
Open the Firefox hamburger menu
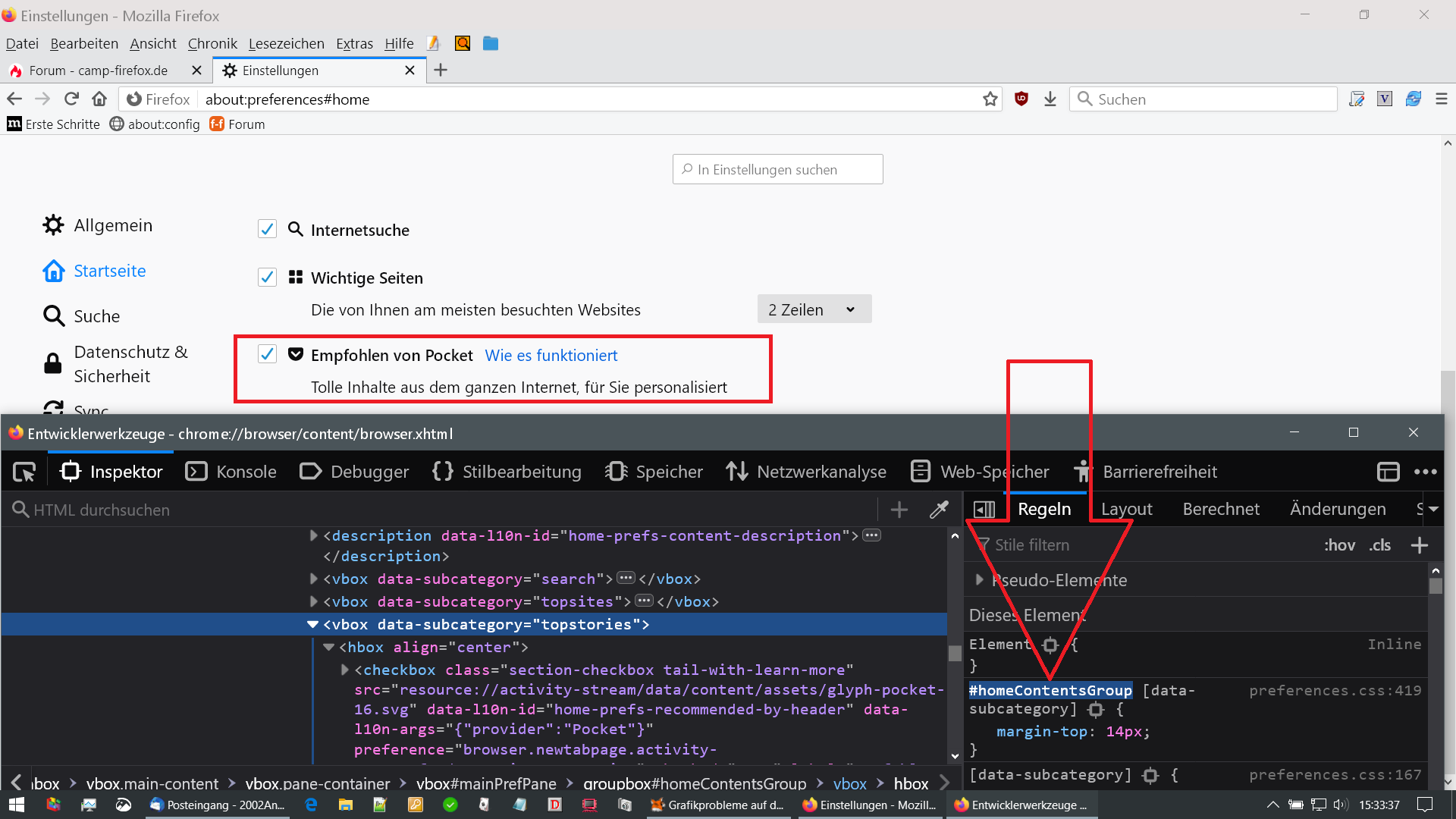tap(1442, 99)
